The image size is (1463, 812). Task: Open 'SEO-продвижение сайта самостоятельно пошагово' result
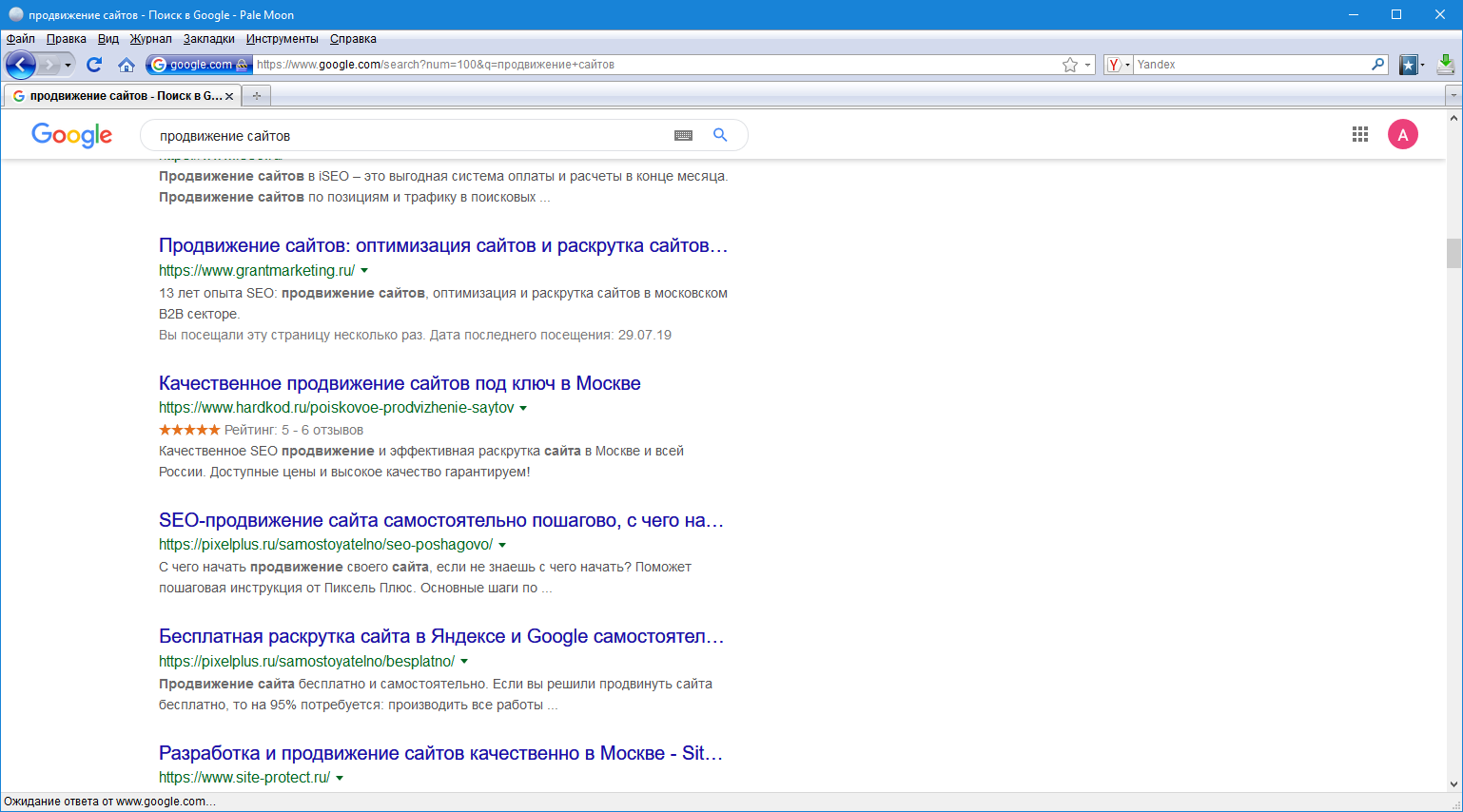click(x=441, y=521)
